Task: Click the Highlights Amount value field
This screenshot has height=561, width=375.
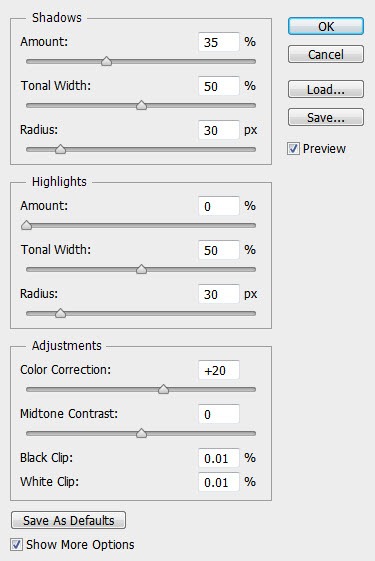Action: [x=219, y=206]
